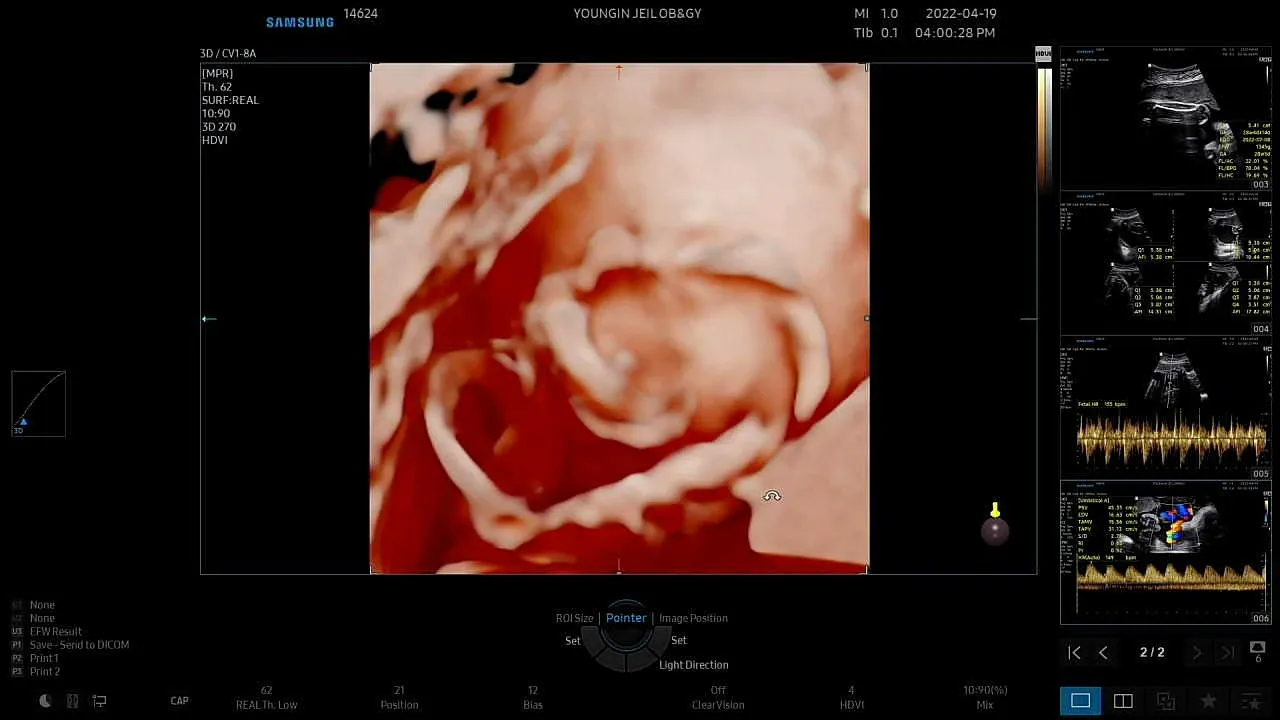Click the 3D gamma curve box
1280x720 pixels.
(39, 404)
